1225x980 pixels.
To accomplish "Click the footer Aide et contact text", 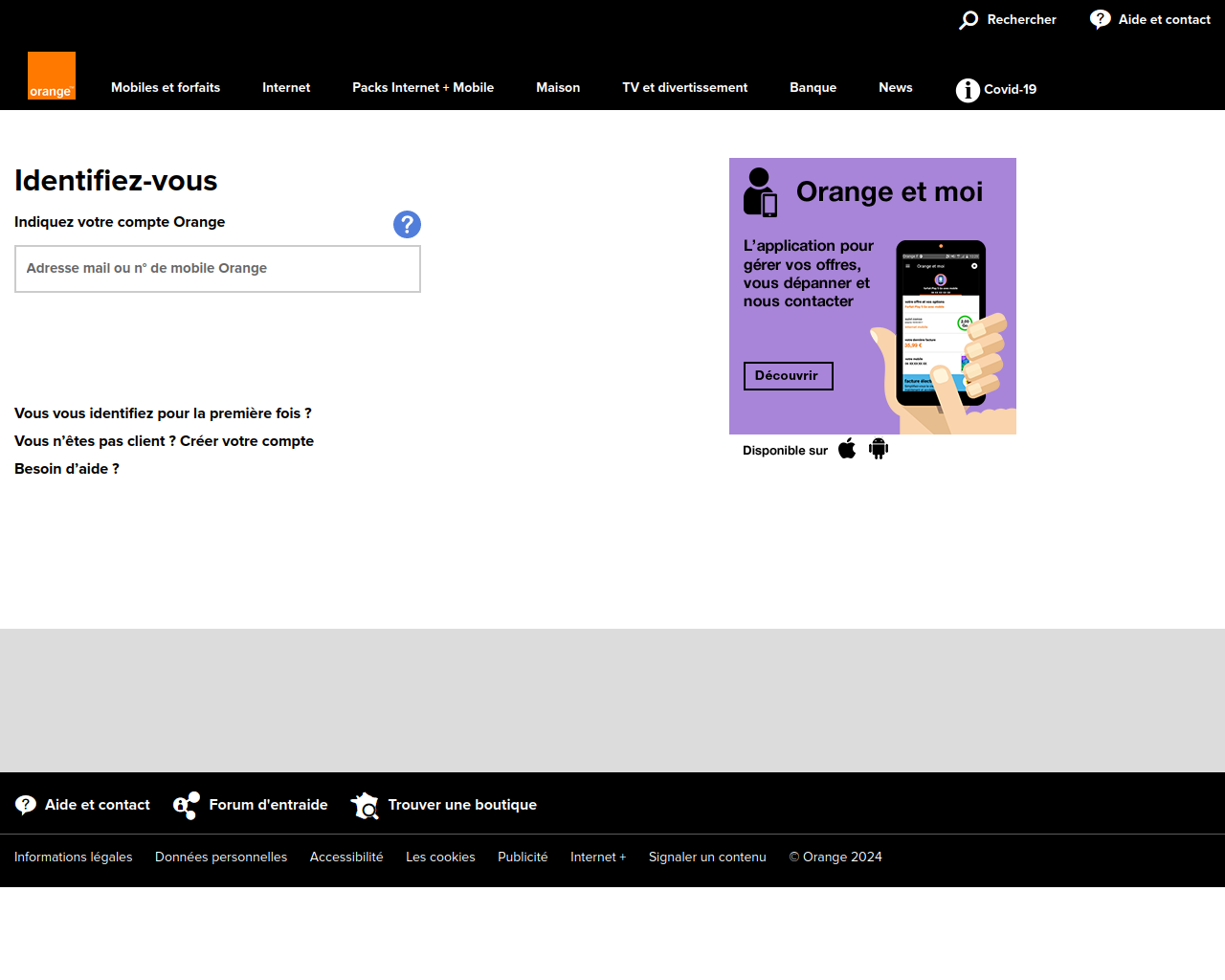I will pos(98,805).
